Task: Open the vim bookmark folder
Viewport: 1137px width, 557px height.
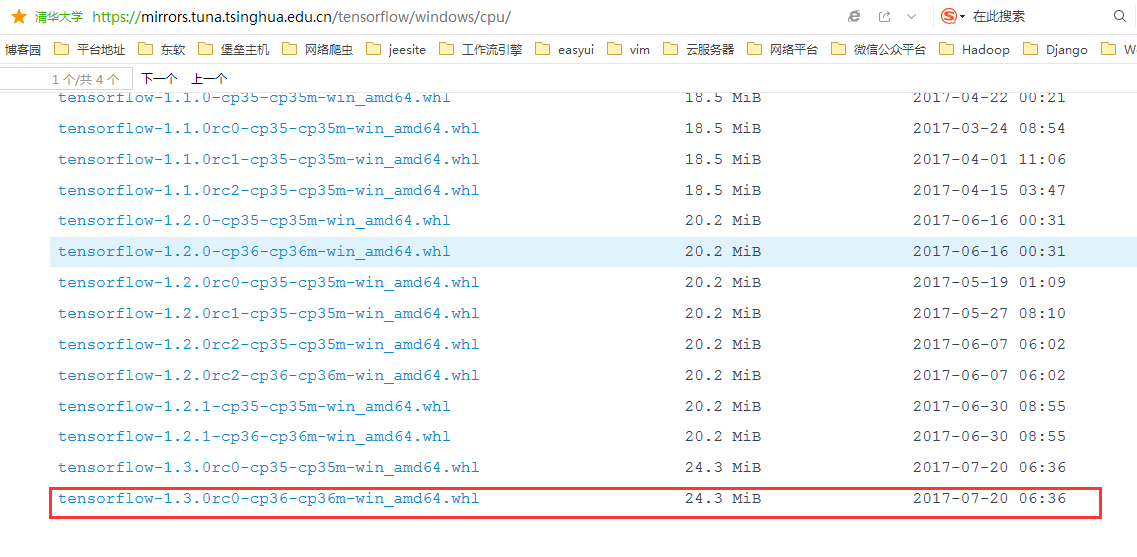Action: (628, 49)
